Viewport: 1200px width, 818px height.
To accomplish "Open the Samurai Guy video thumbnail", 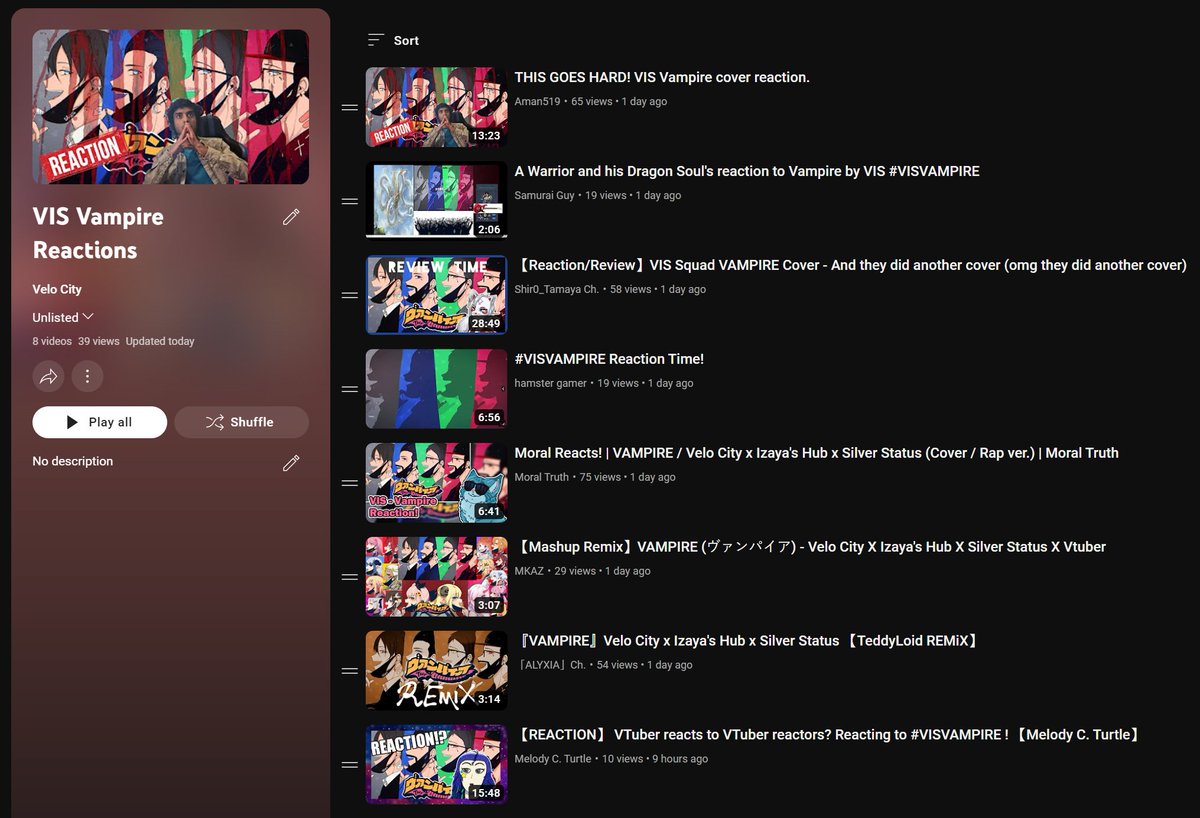I will click(436, 201).
